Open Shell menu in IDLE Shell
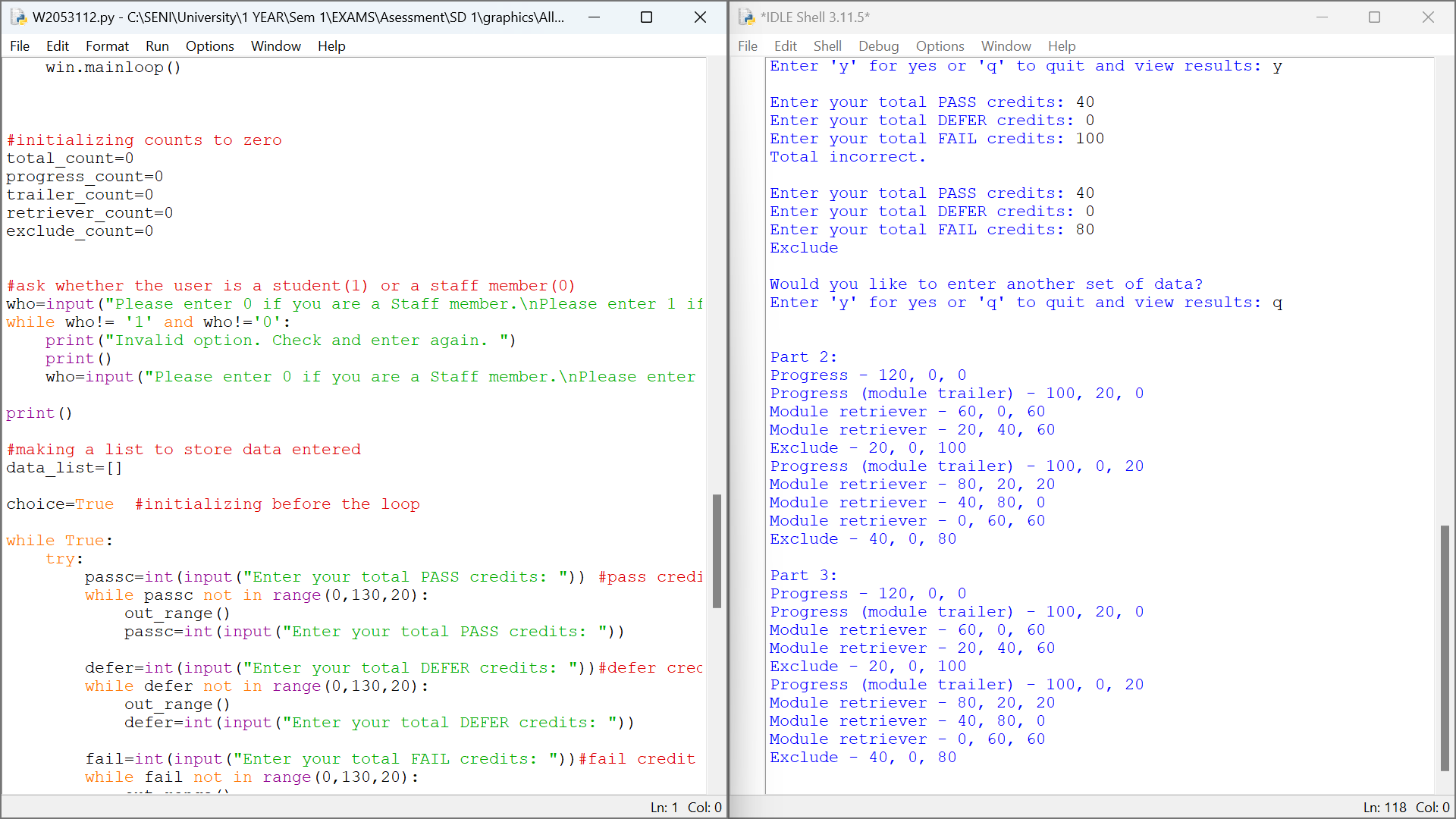The image size is (1456, 819). (x=827, y=46)
